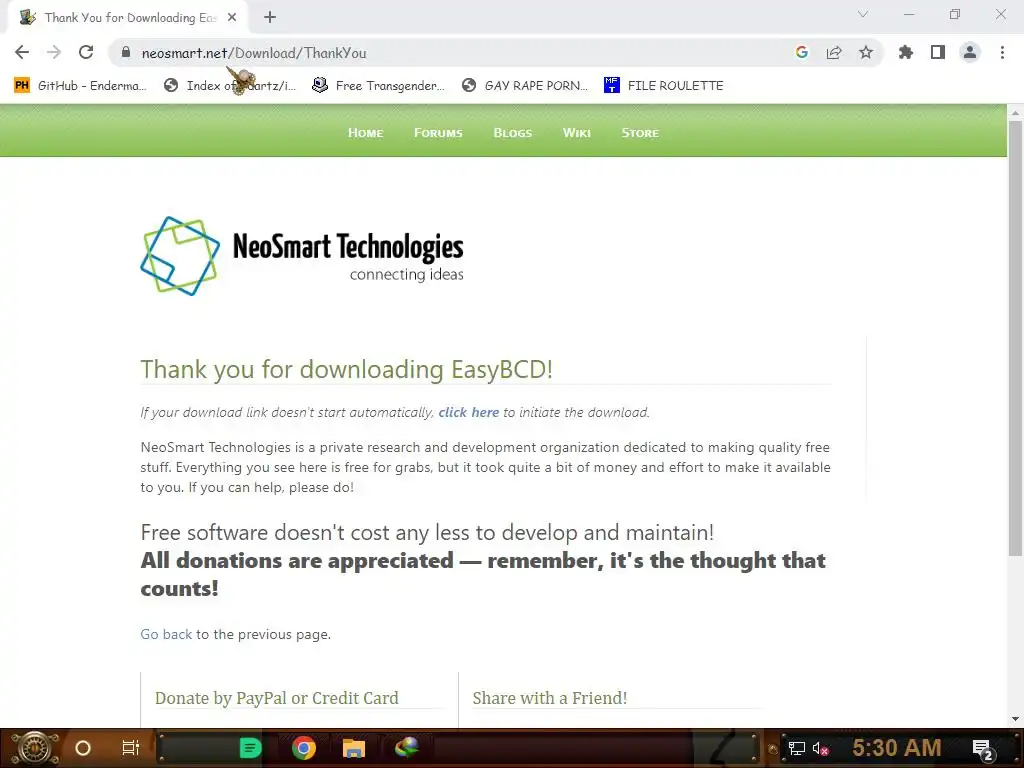Viewport: 1024px width, 768px height.
Task: Share this page using the share icon
Action: 834,52
